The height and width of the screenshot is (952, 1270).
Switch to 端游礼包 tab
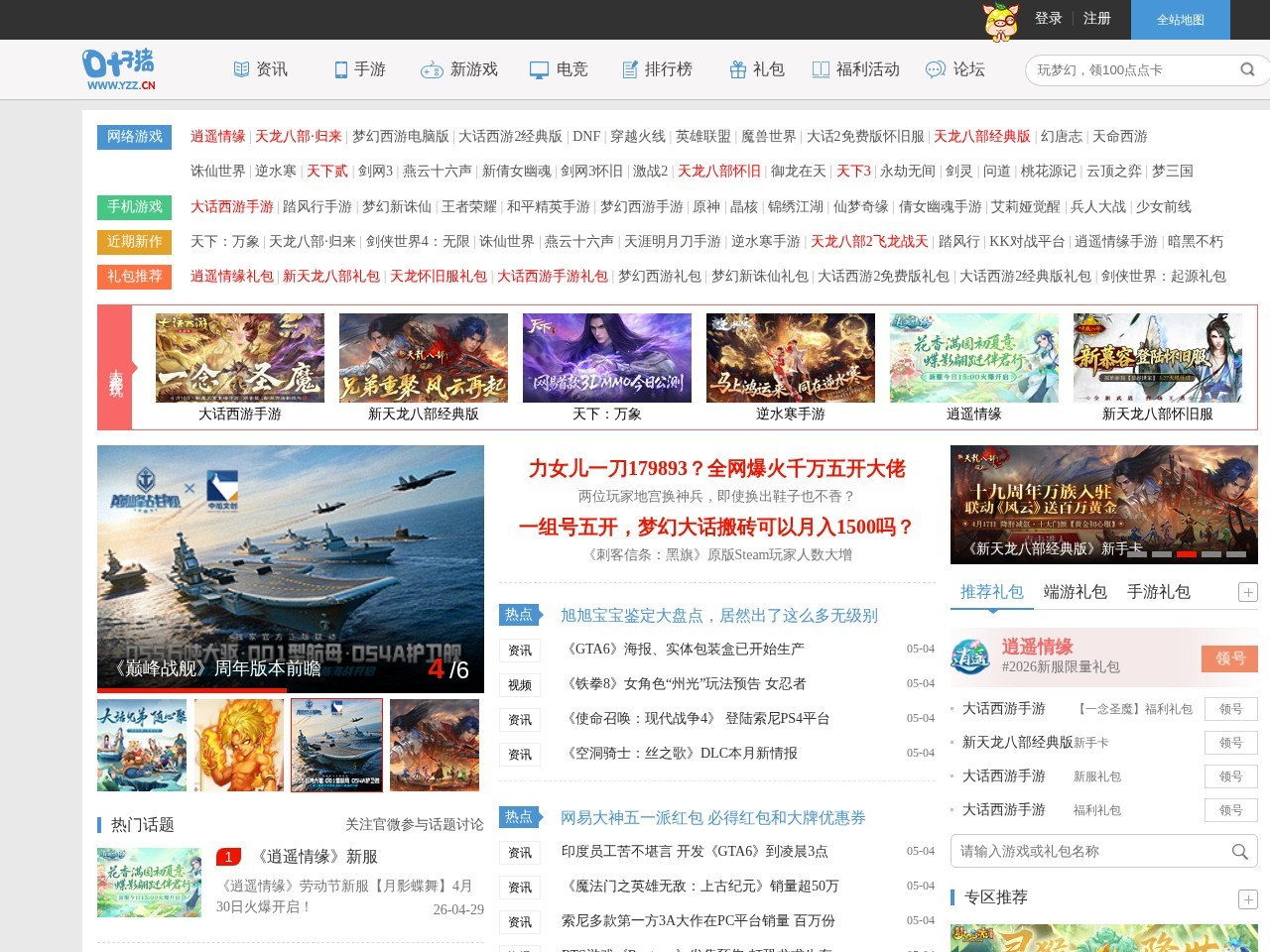pos(1076,592)
